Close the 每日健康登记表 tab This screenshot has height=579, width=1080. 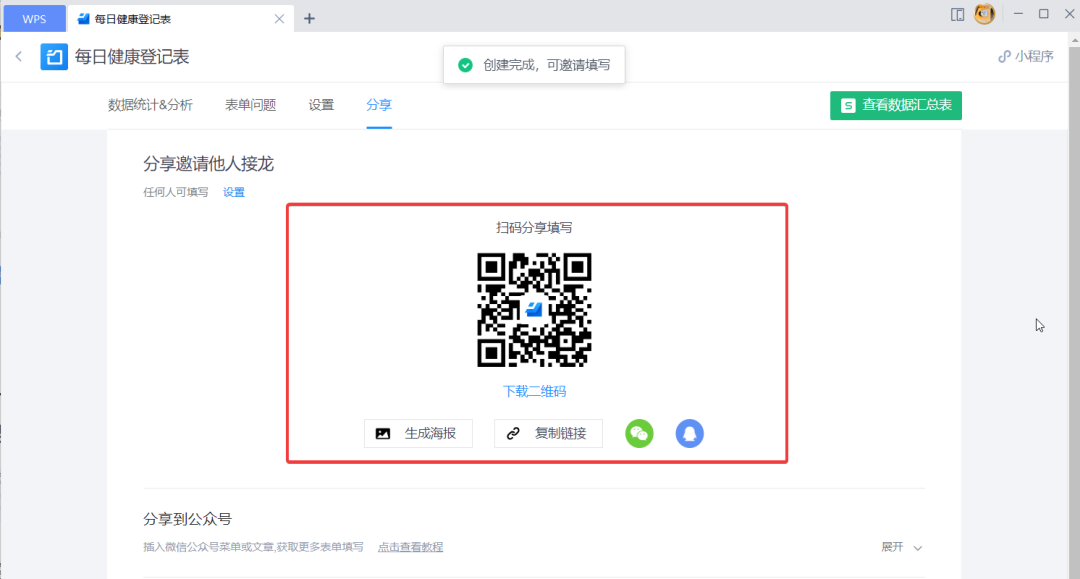[x=279, y=19]
